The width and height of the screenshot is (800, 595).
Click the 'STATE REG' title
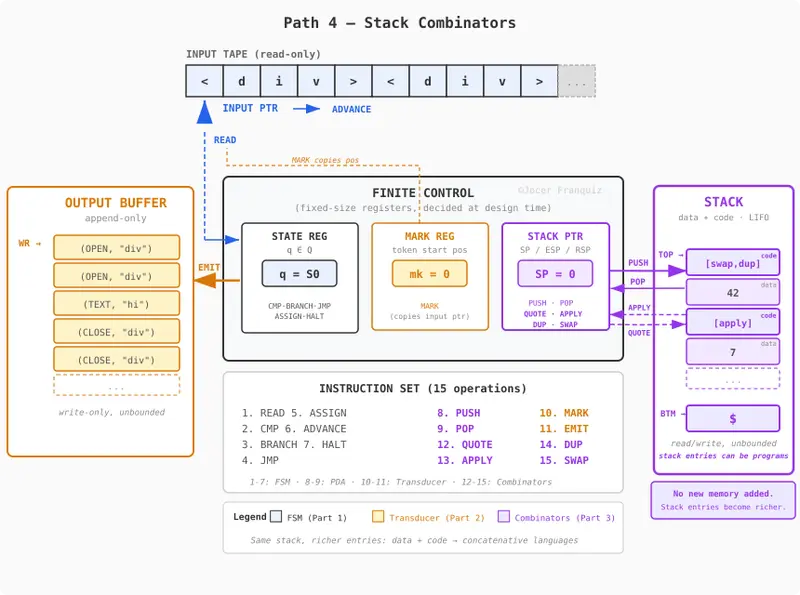299,236
